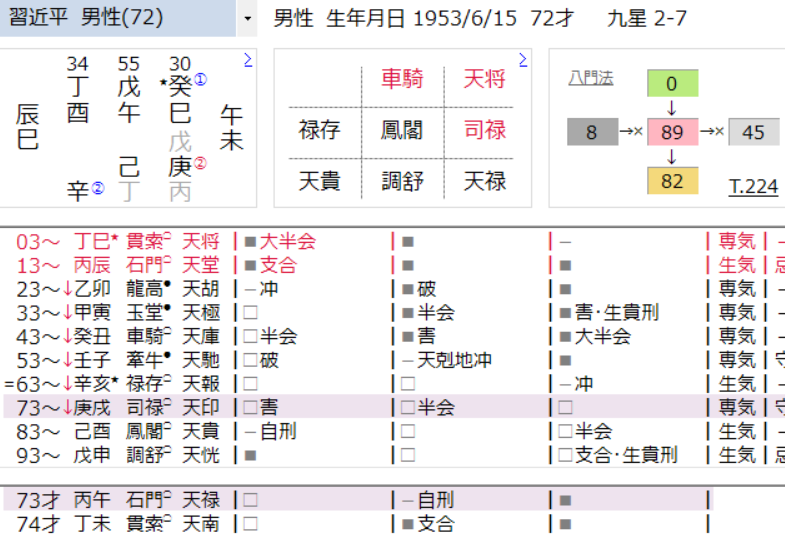Click the 癸巳 year pillar
This screenshot has width=785, height=535.
pyautogui.click(x=180, y=100)
